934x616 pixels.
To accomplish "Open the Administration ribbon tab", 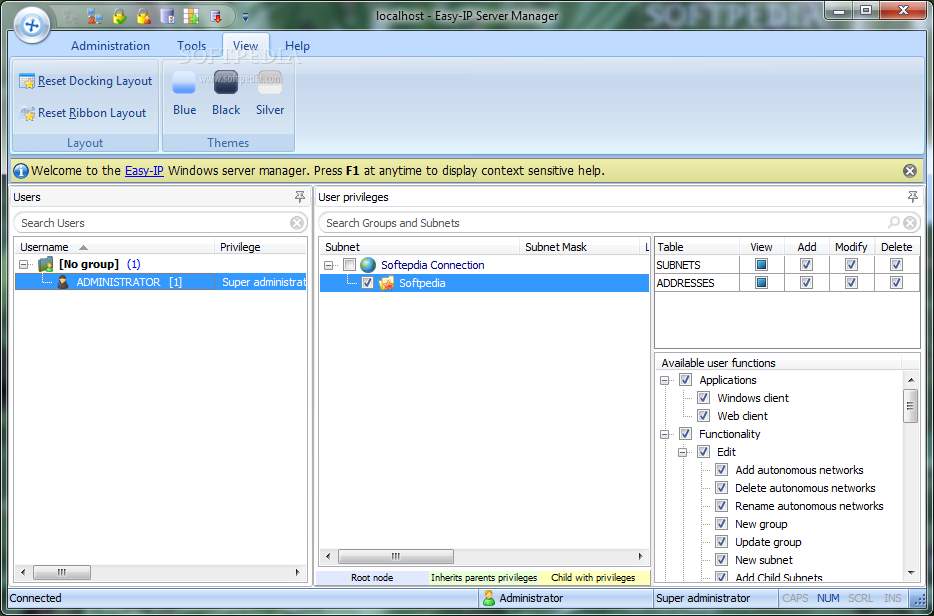I will click(x=110, y=46).
